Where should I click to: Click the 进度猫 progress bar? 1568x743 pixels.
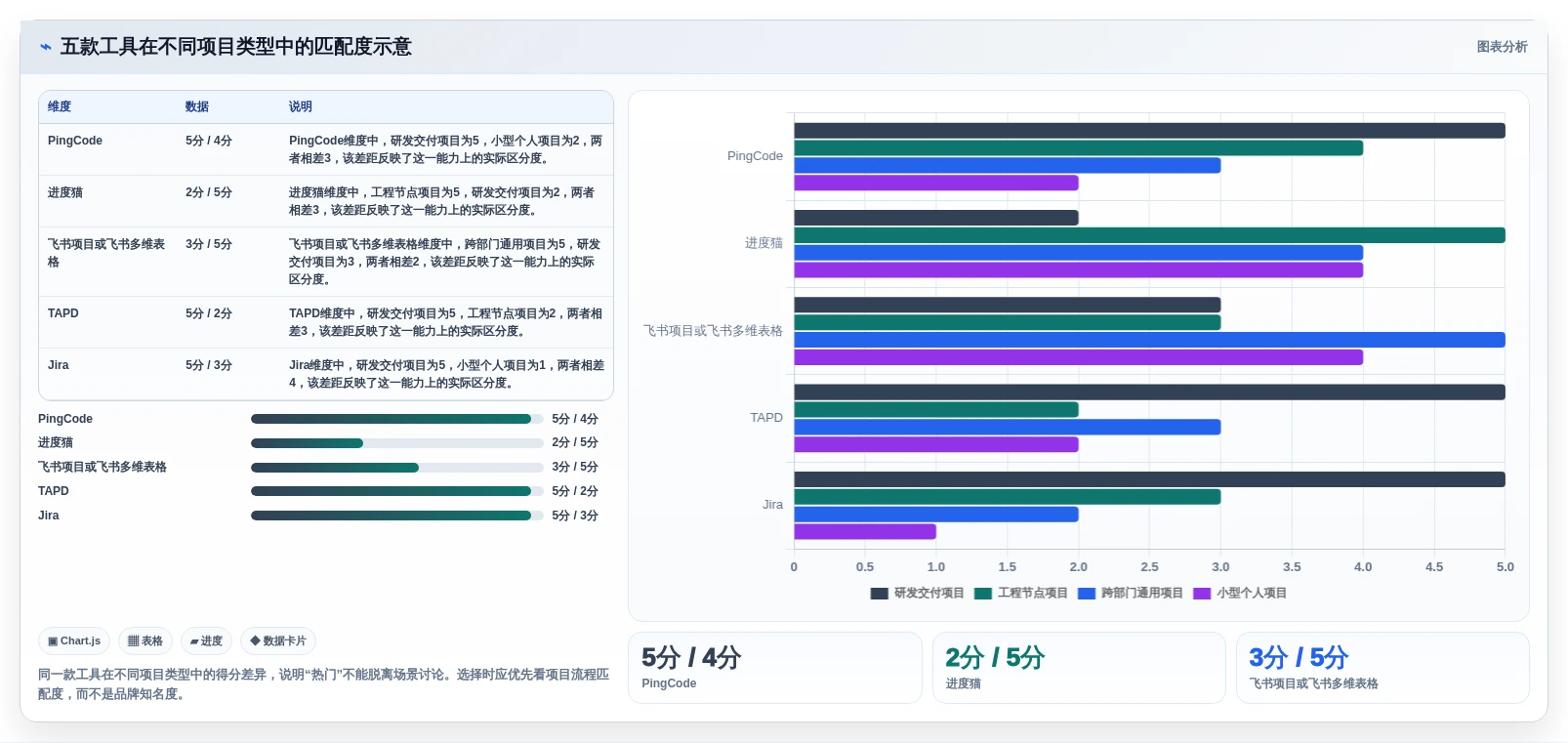396,443
